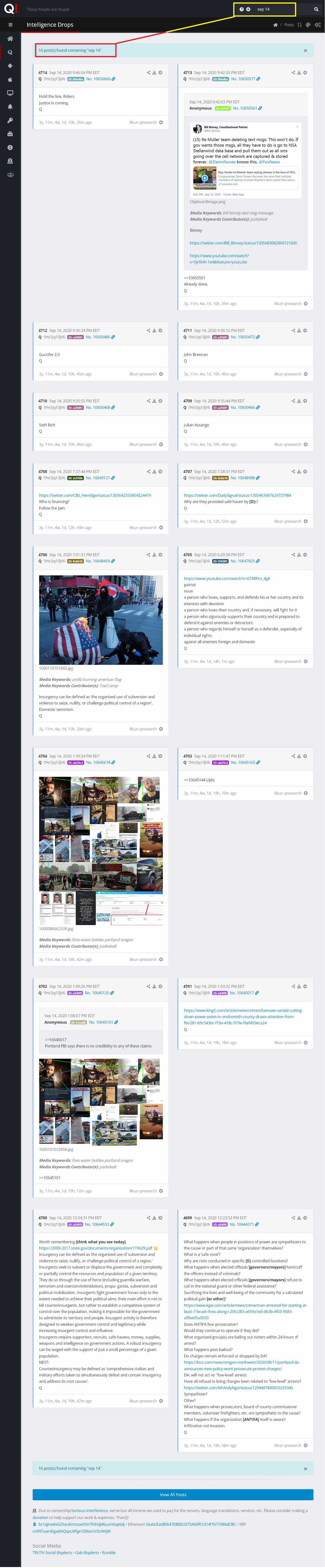Open the Ethereum wallet address link
Image resolution: width=325 pixels, height=1568 pixels.
pos(191,1524)
